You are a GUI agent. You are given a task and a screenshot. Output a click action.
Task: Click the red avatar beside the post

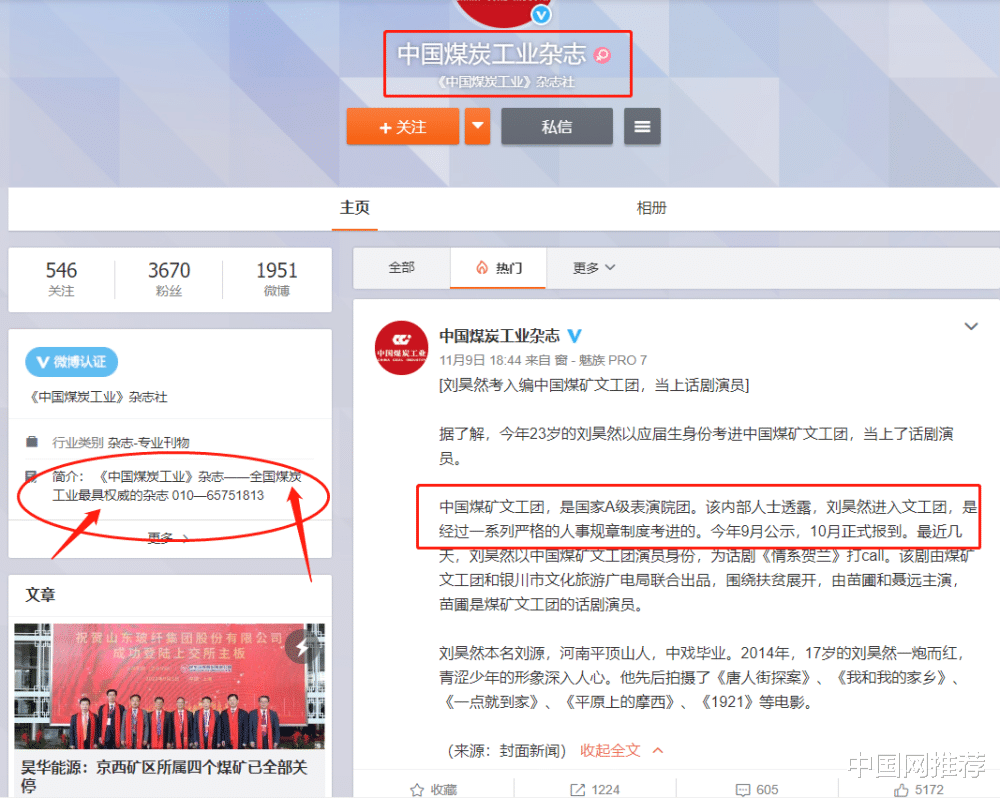pos(401,348)
